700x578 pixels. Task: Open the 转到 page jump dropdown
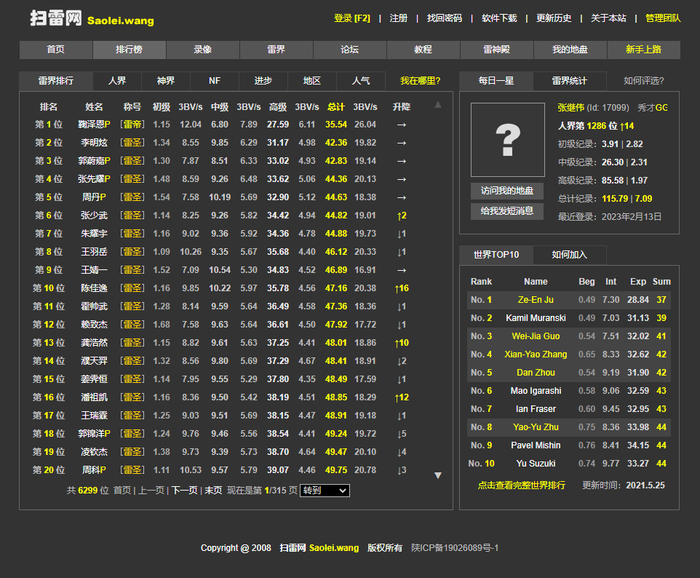pyautogui.click(x=325, y=490)
